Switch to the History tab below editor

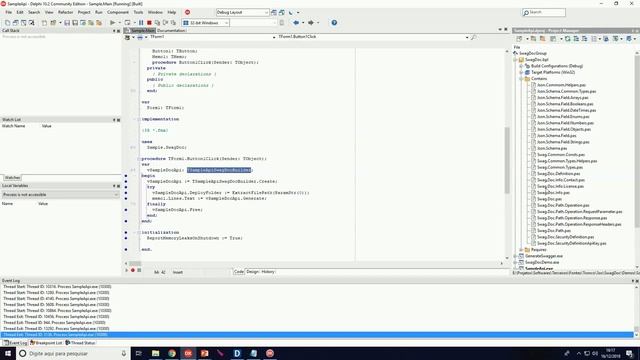(268, 271)
